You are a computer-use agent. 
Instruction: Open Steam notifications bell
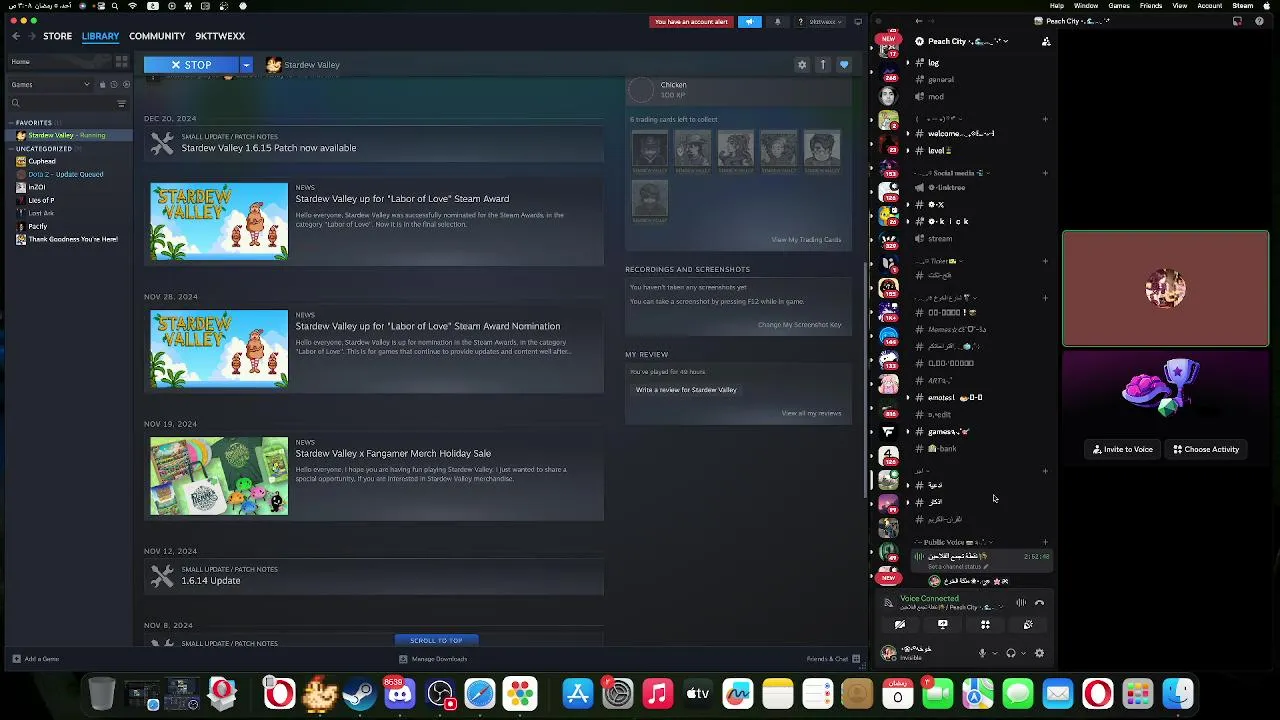pos(777,21)
